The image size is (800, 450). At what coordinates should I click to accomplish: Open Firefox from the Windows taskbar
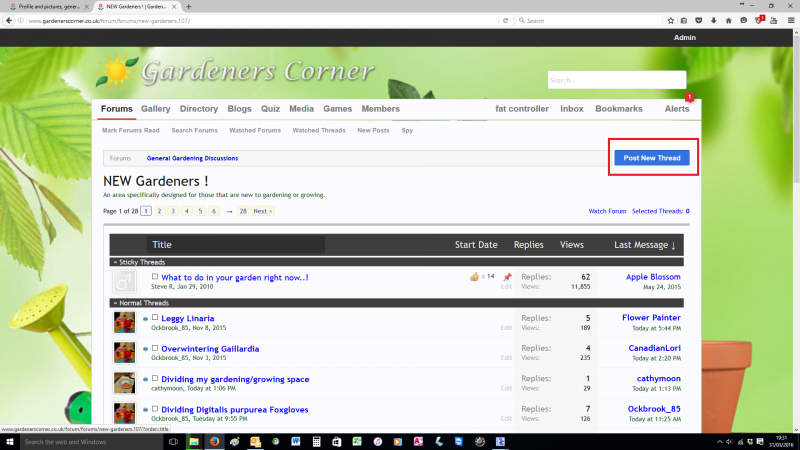(x=214, y=441)
